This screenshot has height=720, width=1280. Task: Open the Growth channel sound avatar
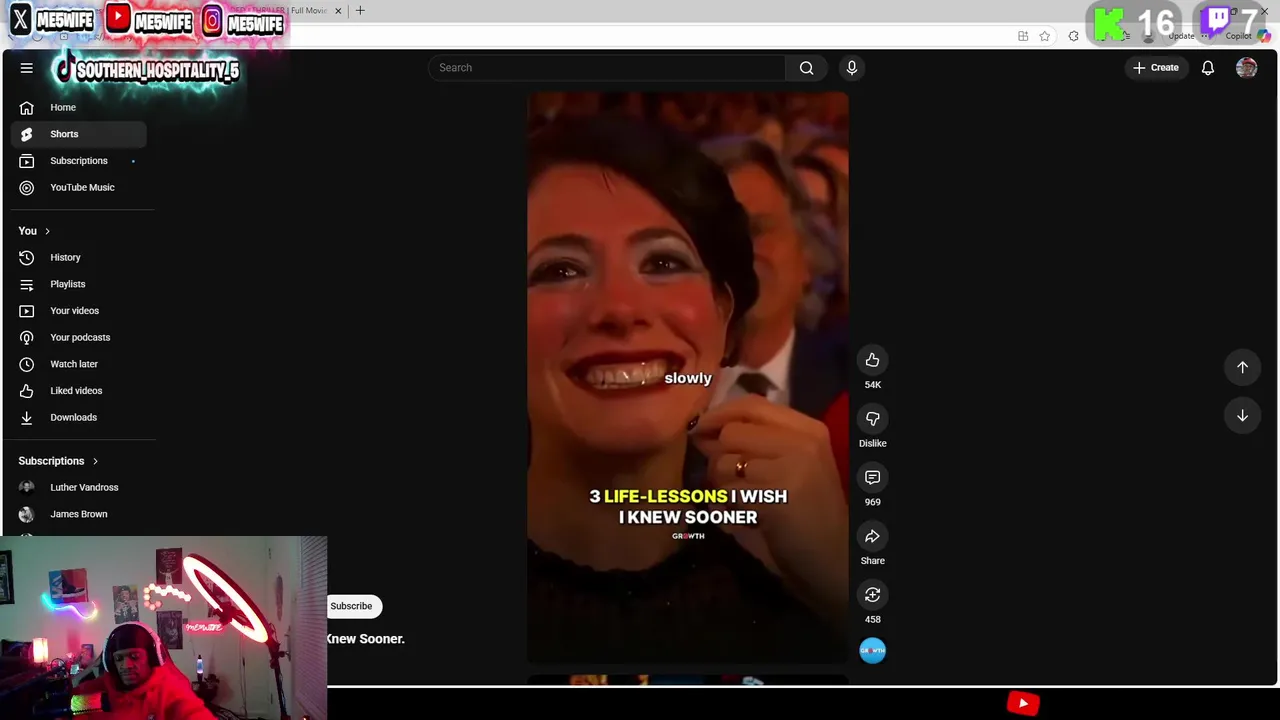tap(873, 651)
